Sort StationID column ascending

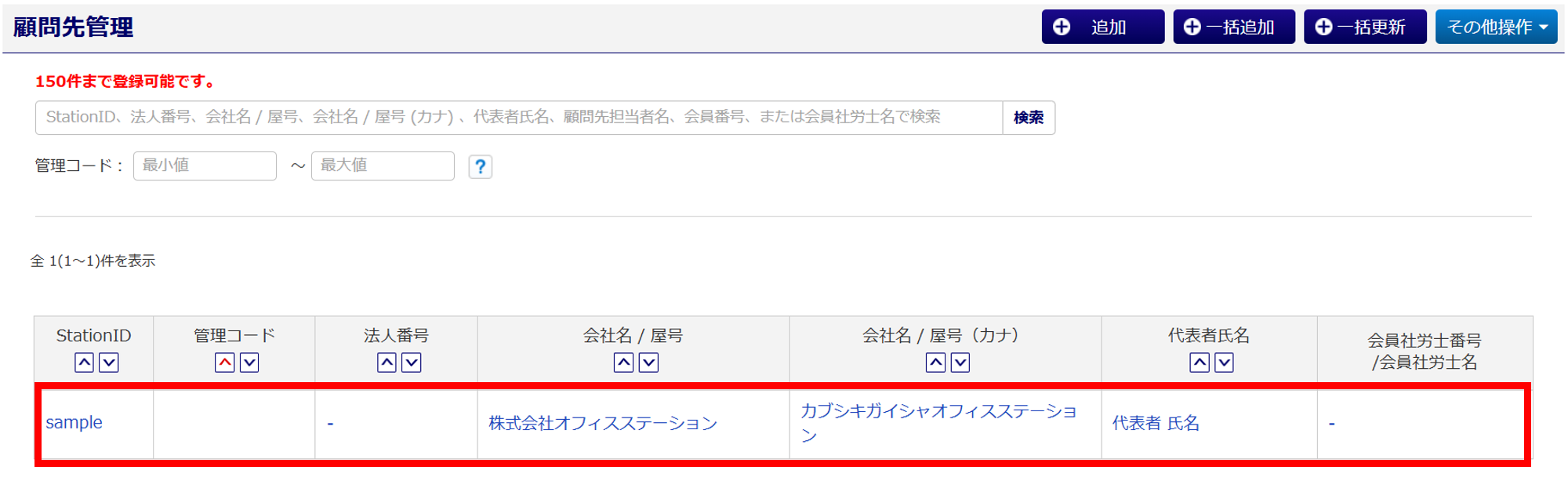pos(85,363)
